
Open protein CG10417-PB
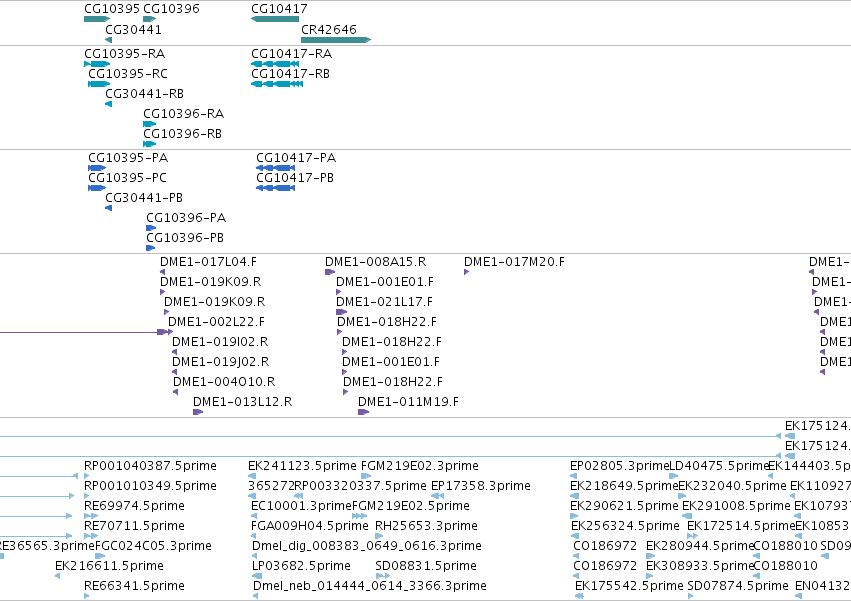pyautogui.click(x=295, y=178)
